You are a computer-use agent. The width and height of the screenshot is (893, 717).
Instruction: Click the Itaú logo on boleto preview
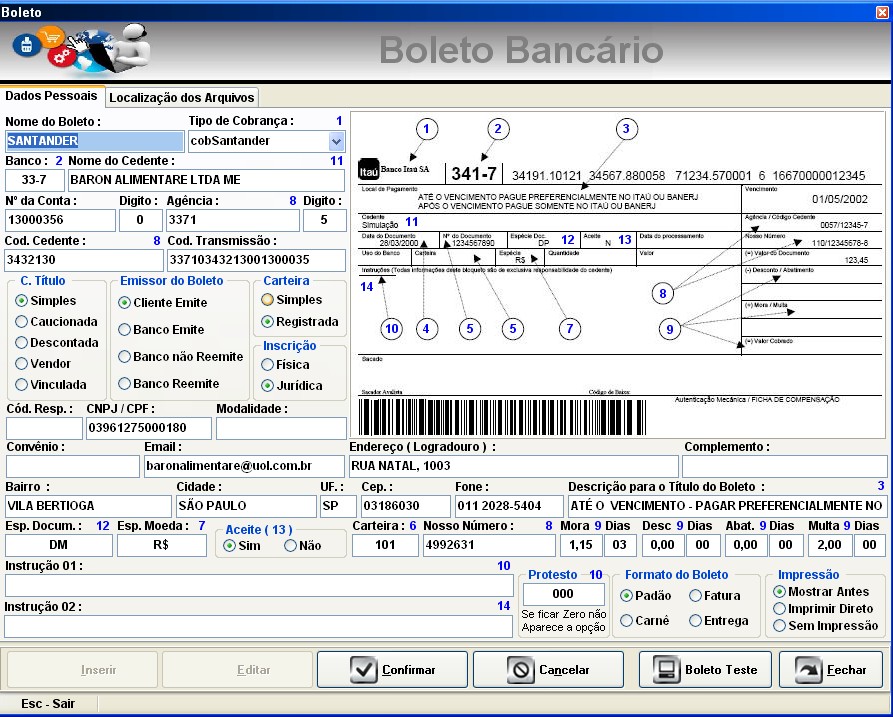[368, 169]
